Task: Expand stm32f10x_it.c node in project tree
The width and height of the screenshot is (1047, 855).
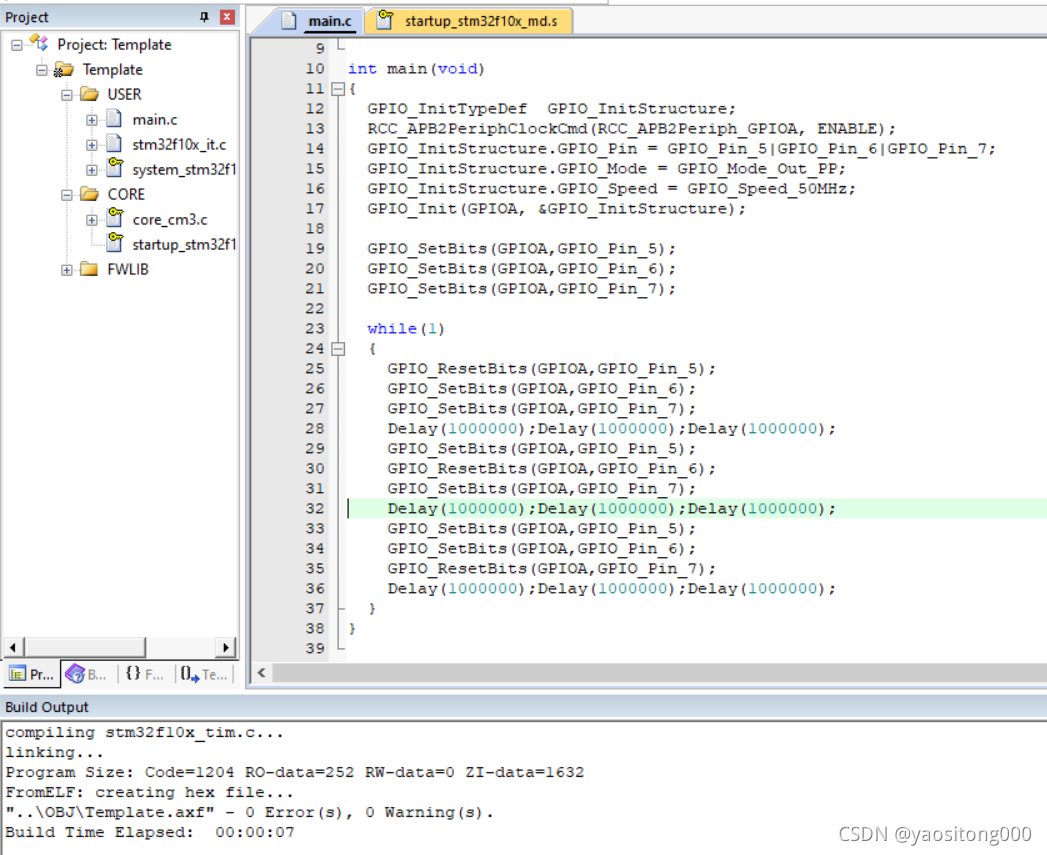Action: (x=91, y=145)
